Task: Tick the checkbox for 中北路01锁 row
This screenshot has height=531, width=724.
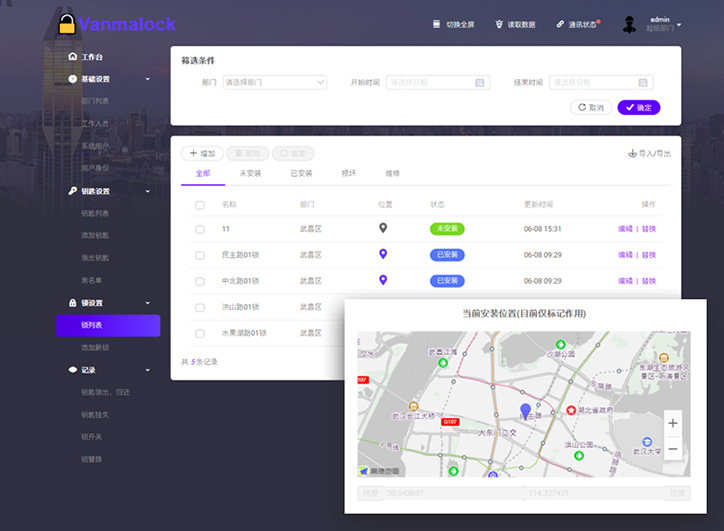Action: 200,281
